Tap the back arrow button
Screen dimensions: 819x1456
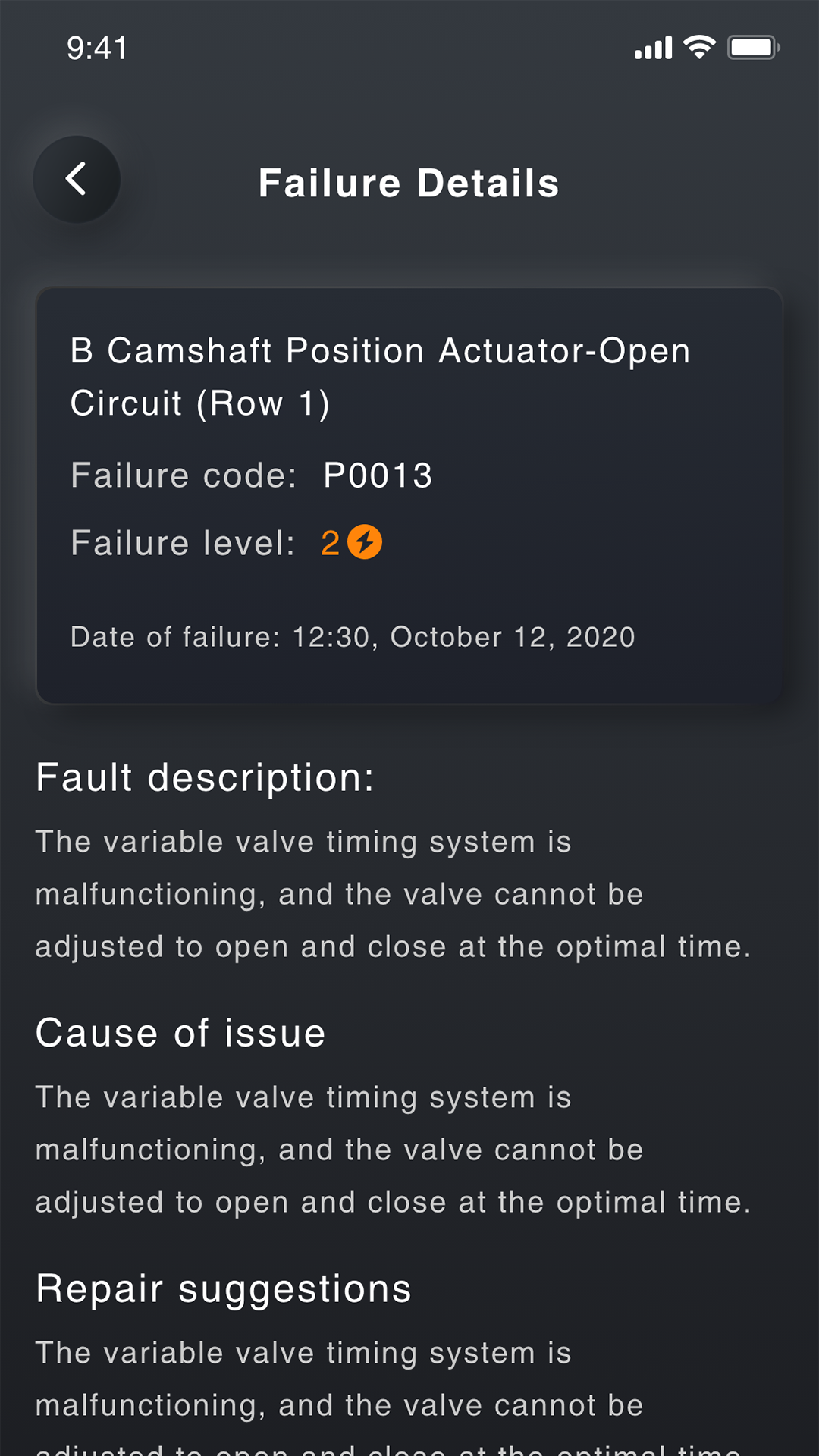coord(77,180)
